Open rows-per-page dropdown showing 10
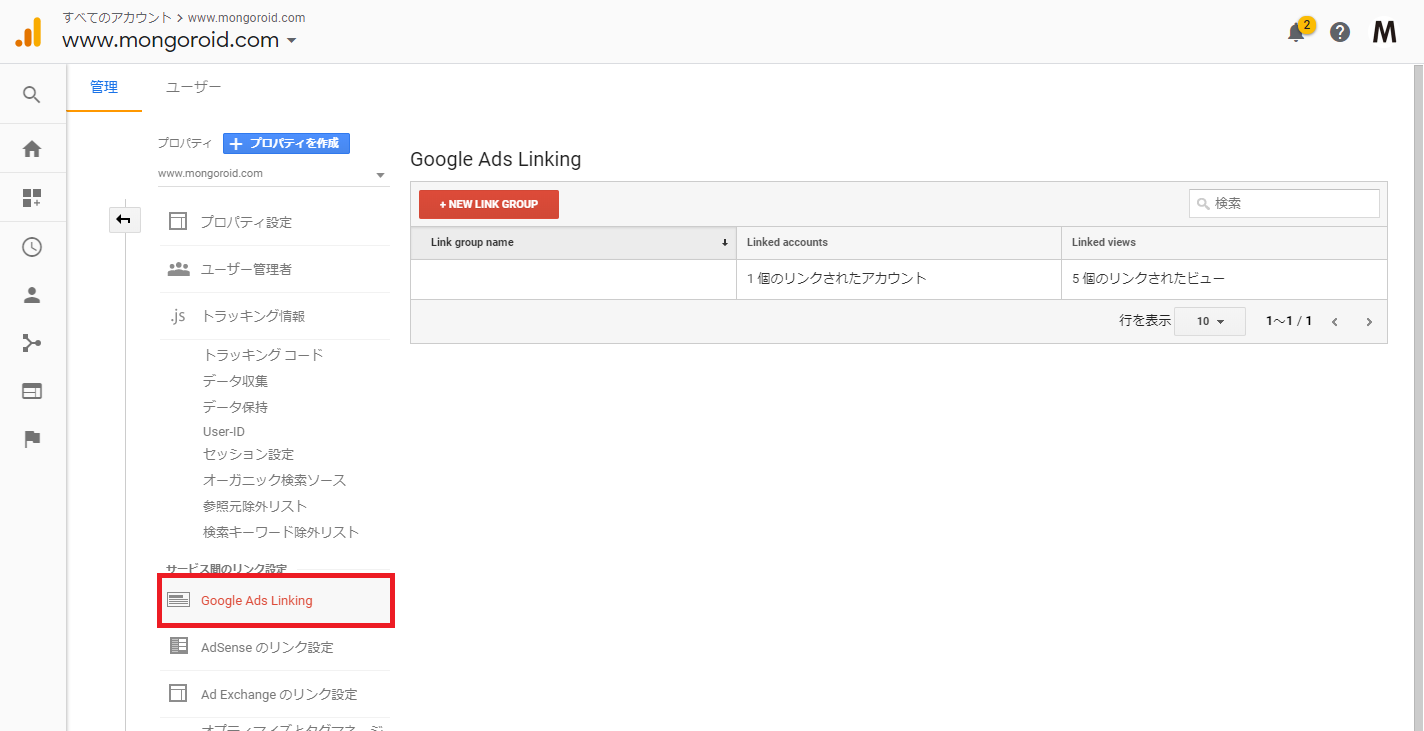Screen dimensions: 1424x731 pyautogui.click(x=1210, y=322)
